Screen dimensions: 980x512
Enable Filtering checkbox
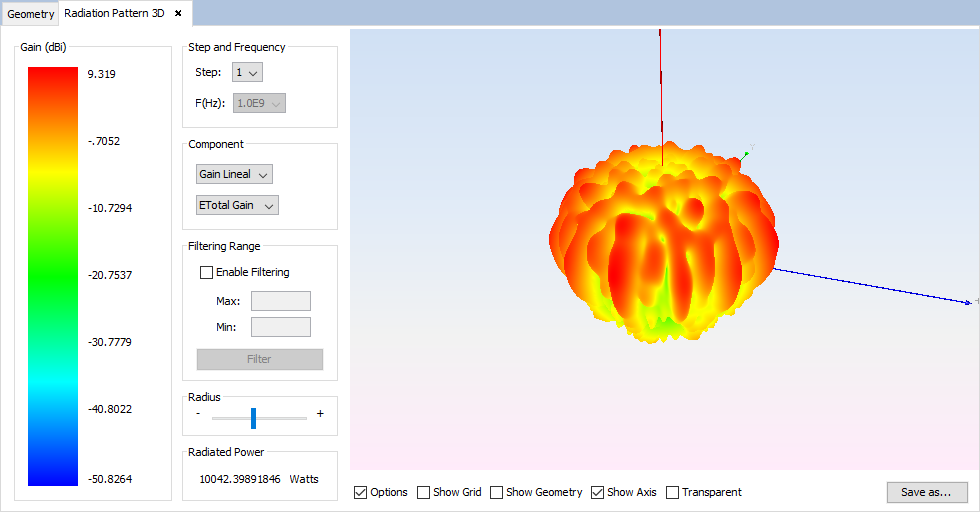(207, 272)
